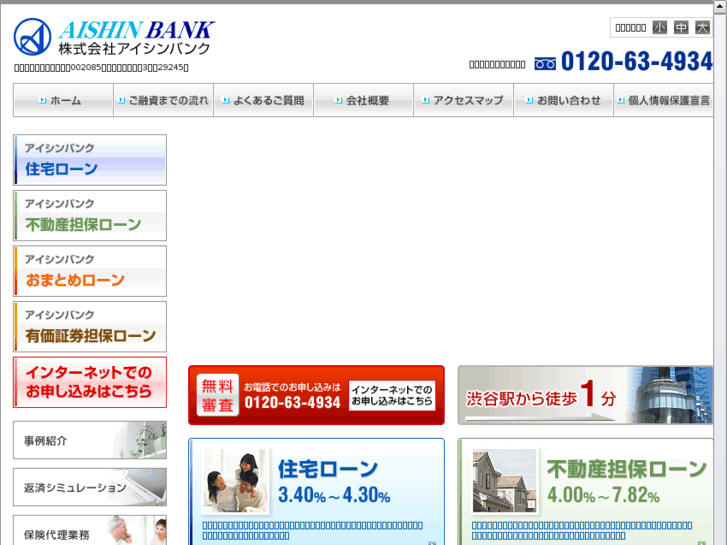Click phone number 0120-63-4934 in red banner
Screen dimensions: 727x545
[x=293, y=403]
